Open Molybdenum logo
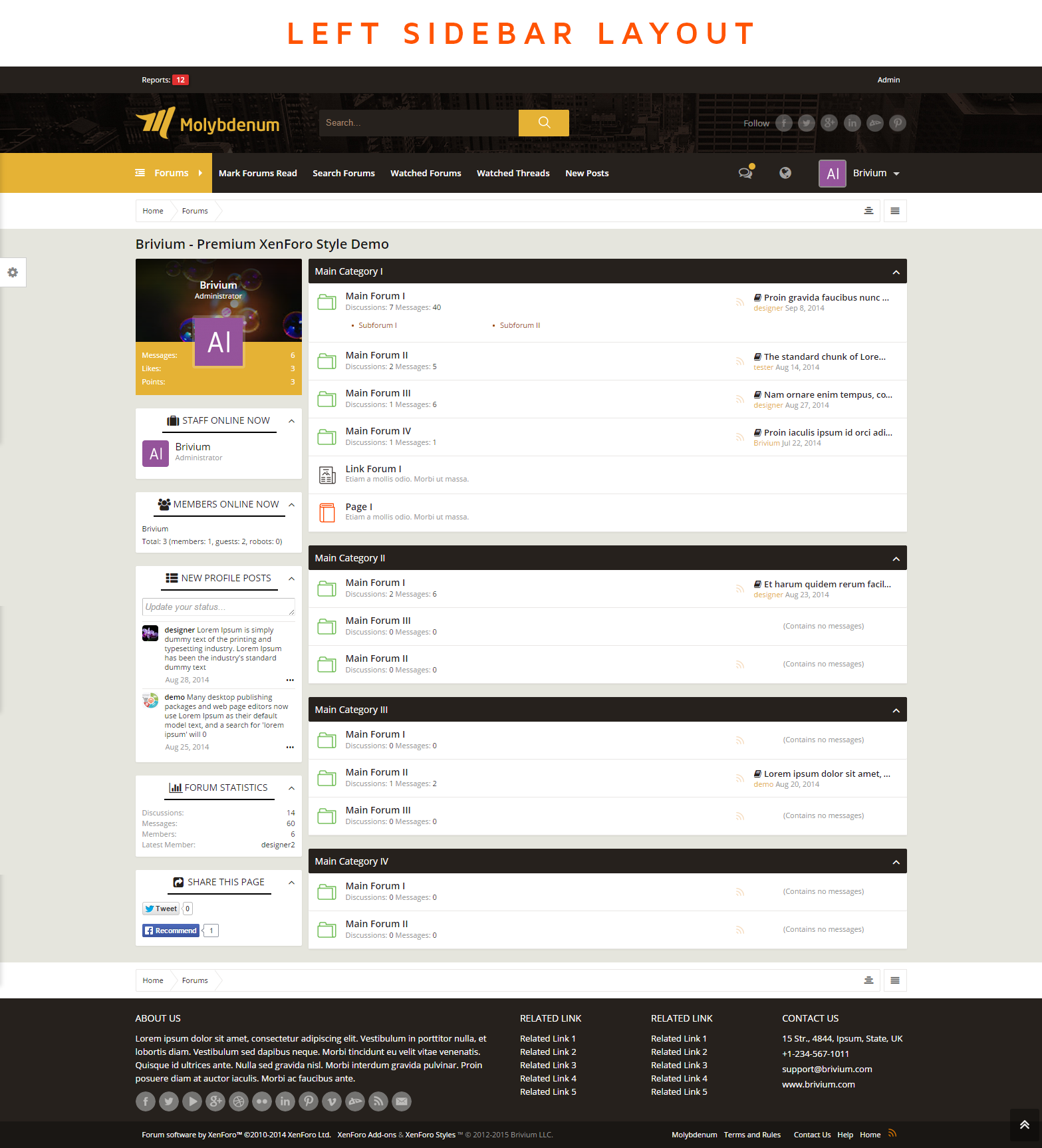The image size is (1042, 1148). click(x=207, y=123)
